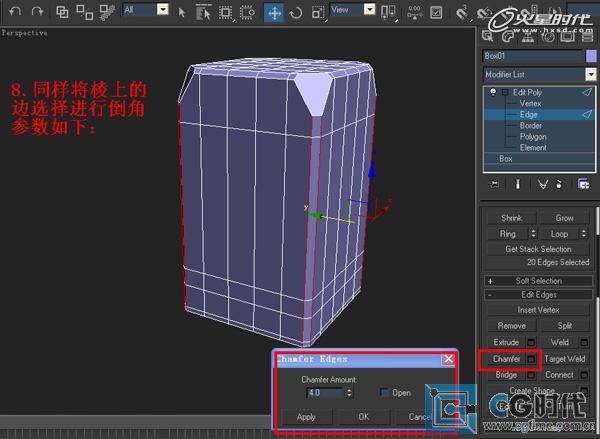Open Configure Modifier Sets icon
600x439 pixels.
583,184
